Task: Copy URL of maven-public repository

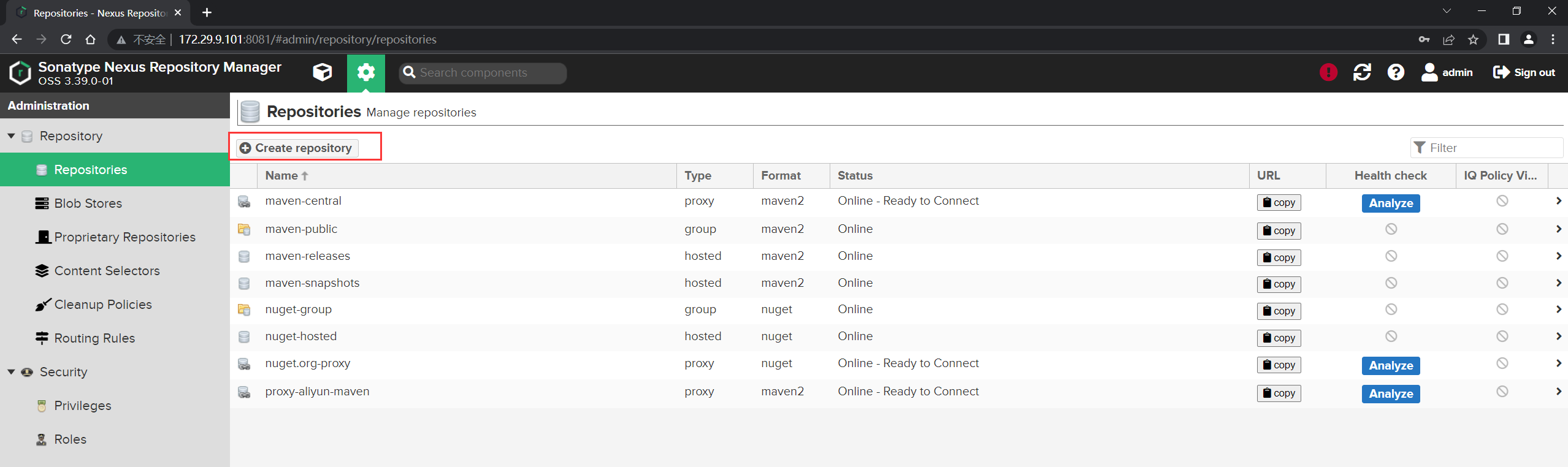Action: (x=1279, y=230)
